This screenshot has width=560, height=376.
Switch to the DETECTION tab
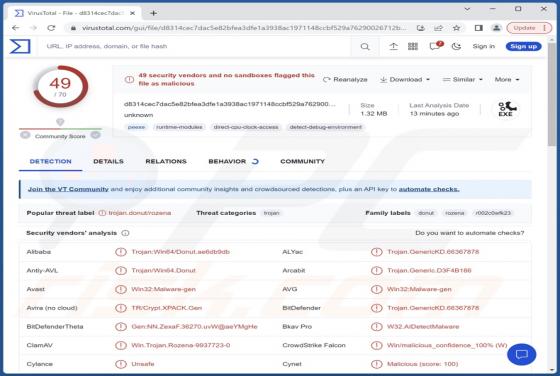pos(50,161)
